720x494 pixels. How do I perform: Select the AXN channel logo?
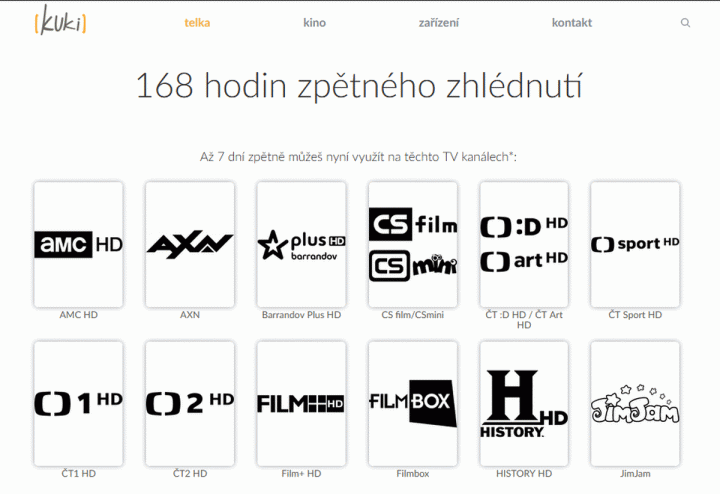[190, 244]
